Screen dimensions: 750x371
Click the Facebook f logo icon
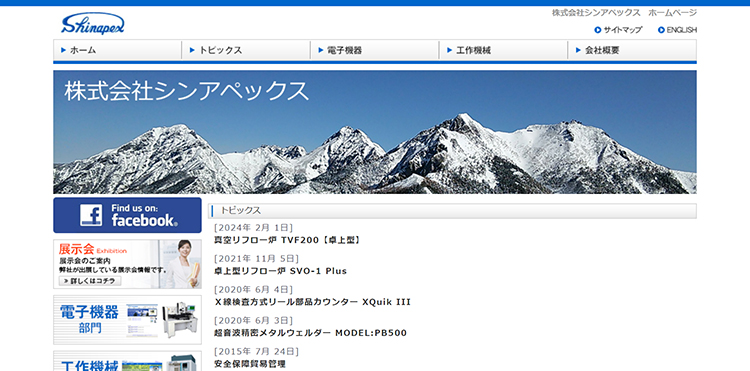coord(91,215)
